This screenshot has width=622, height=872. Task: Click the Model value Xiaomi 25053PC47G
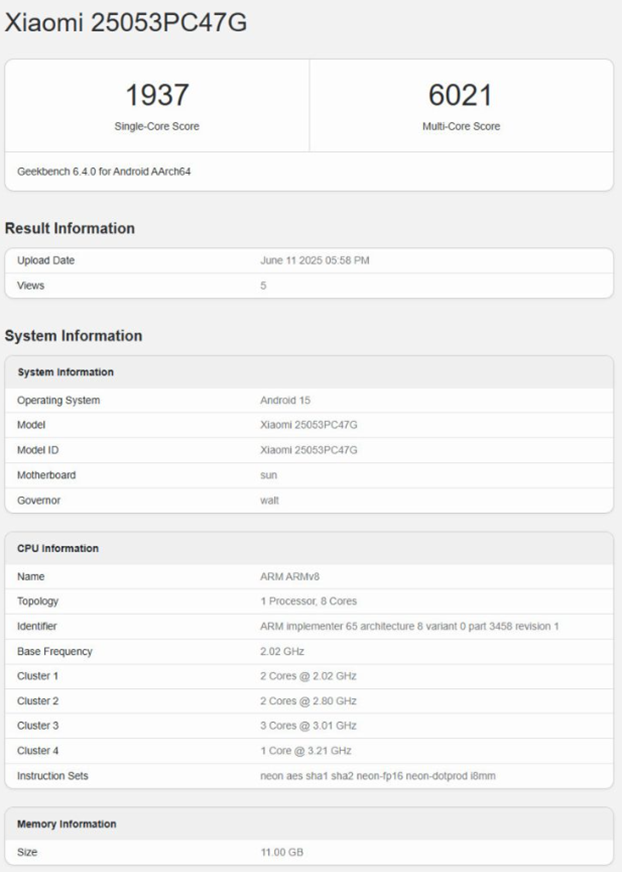pyautogui.click(x=309, y=425)
